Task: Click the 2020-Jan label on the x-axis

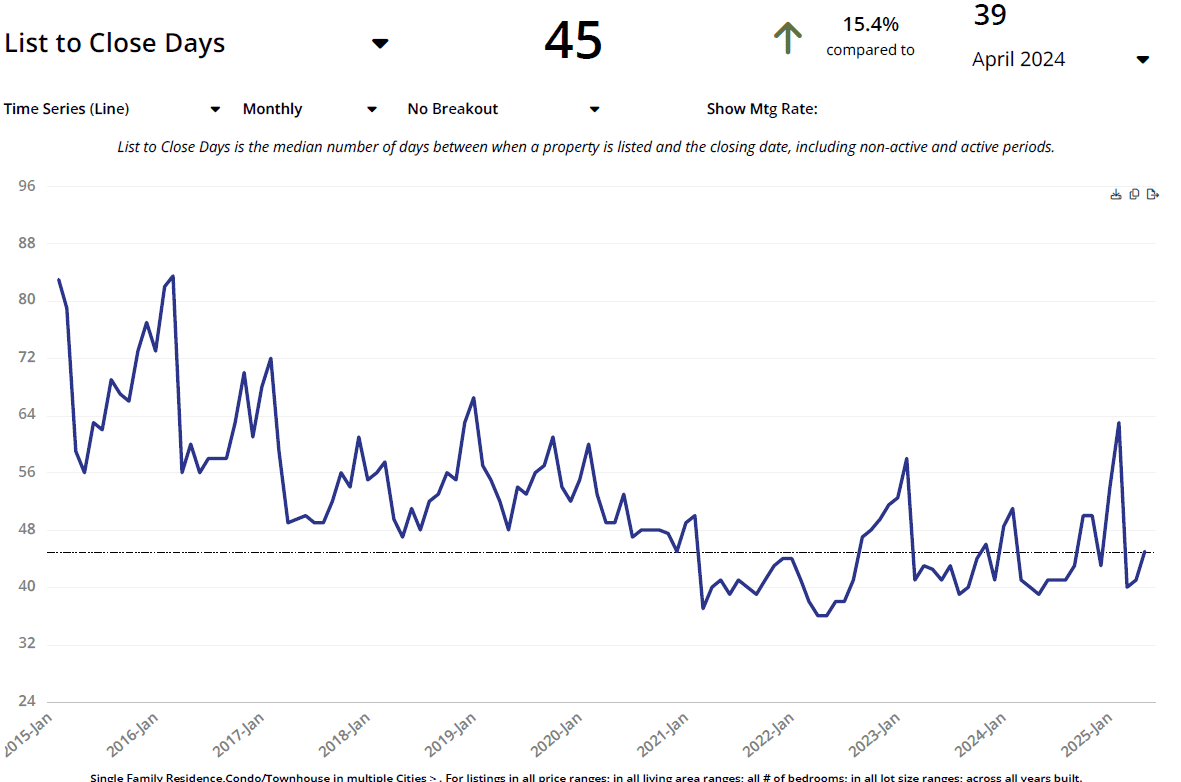Action: [557, 735]
